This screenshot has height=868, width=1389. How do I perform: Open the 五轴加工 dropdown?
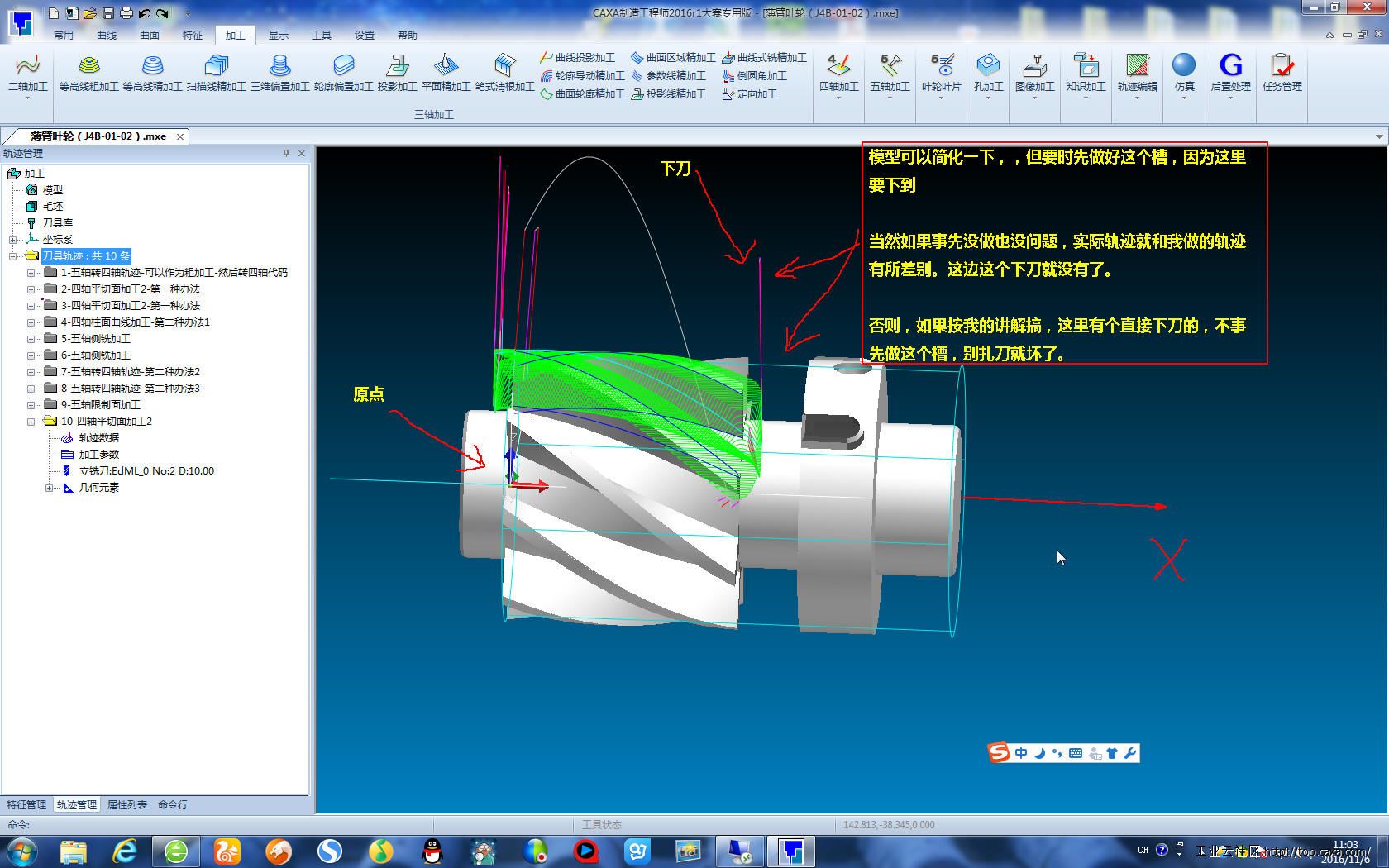(890, 98)
